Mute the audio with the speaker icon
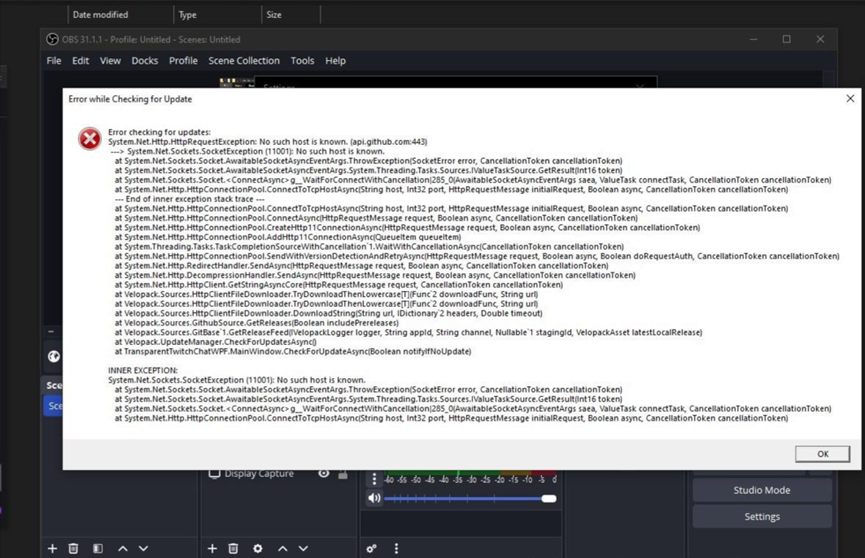 pyautogui.click(x=374, y=498)
